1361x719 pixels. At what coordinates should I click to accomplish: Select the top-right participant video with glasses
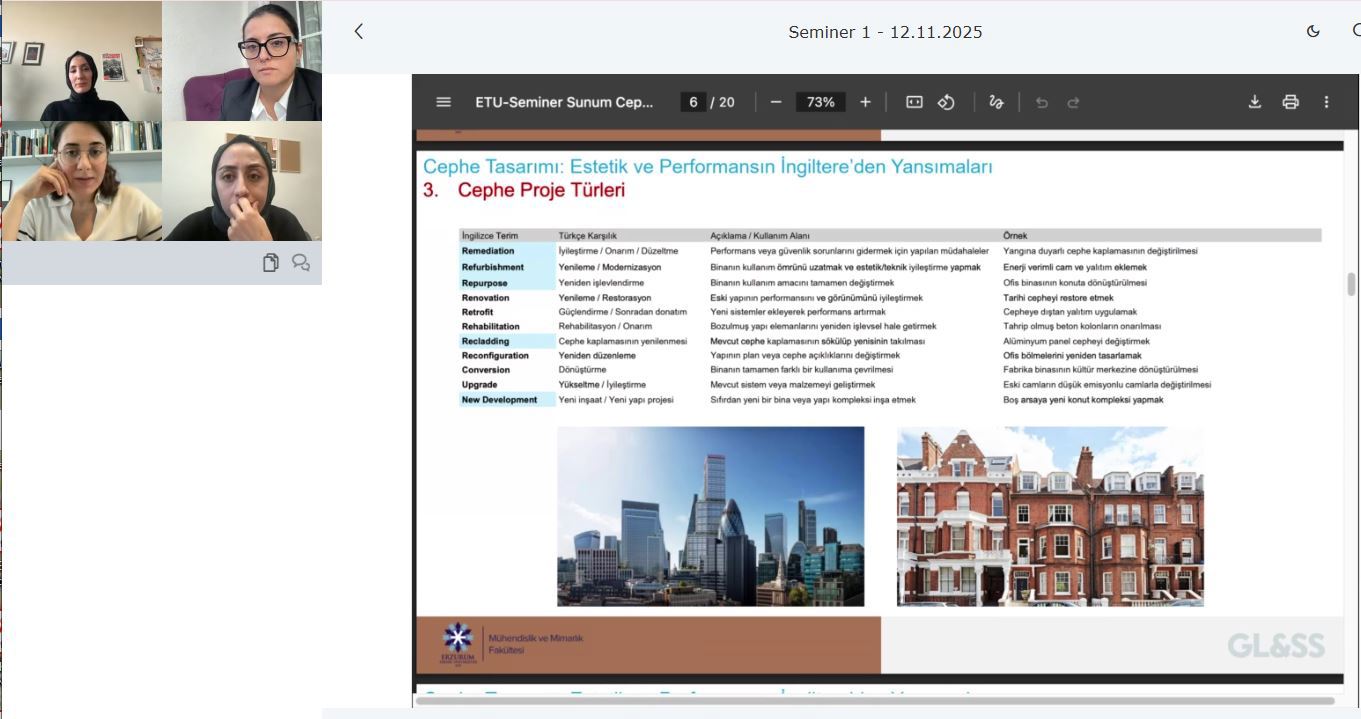242,60
